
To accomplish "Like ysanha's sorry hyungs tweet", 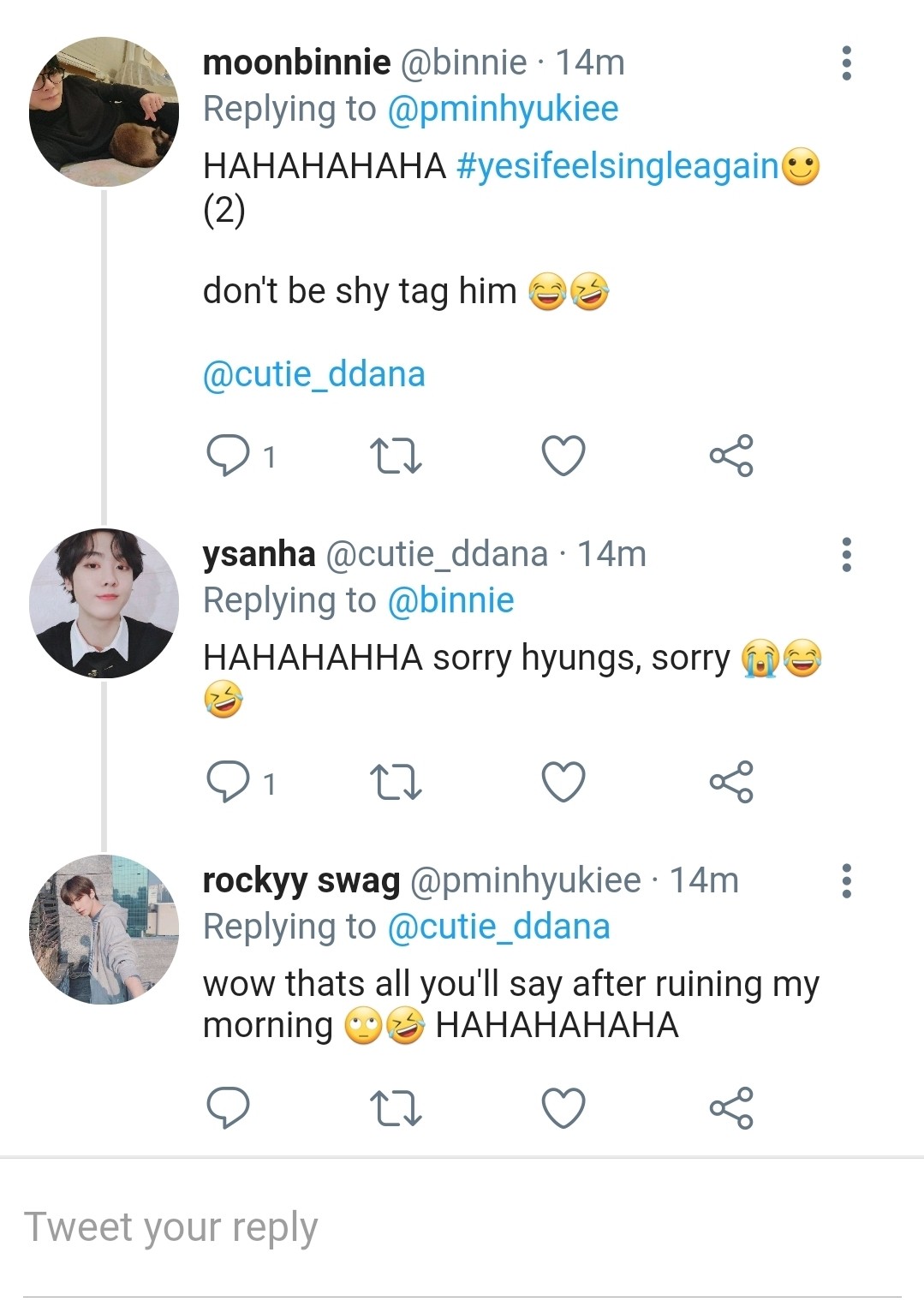I will (563, 782).
